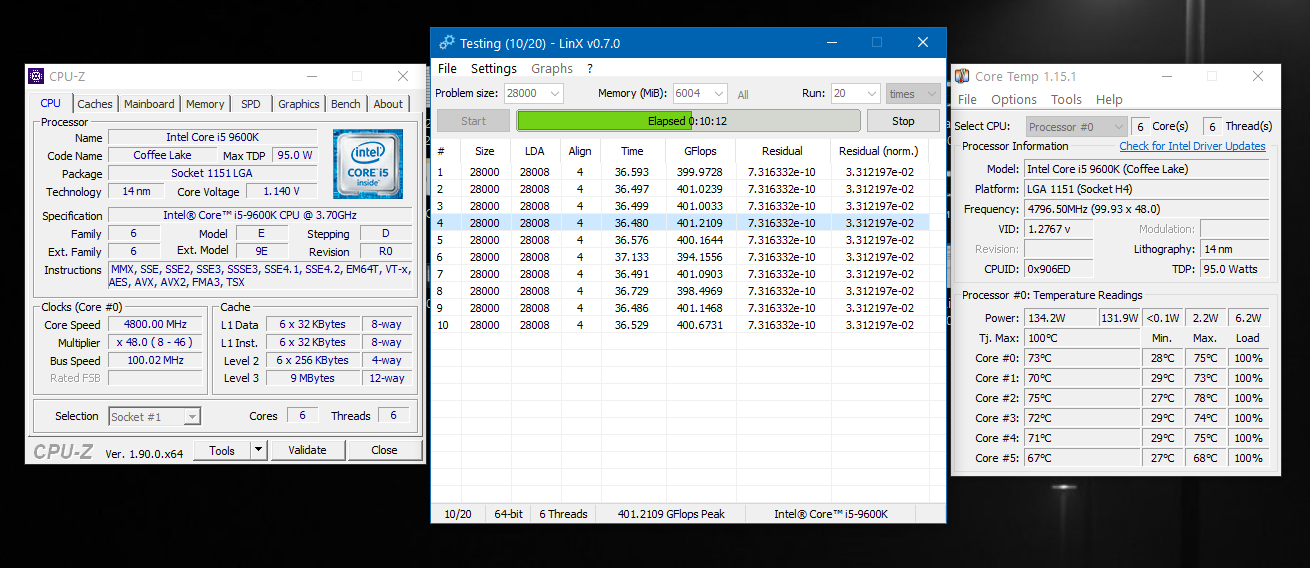Click the Residual (norm.) column header

(879, 151)
